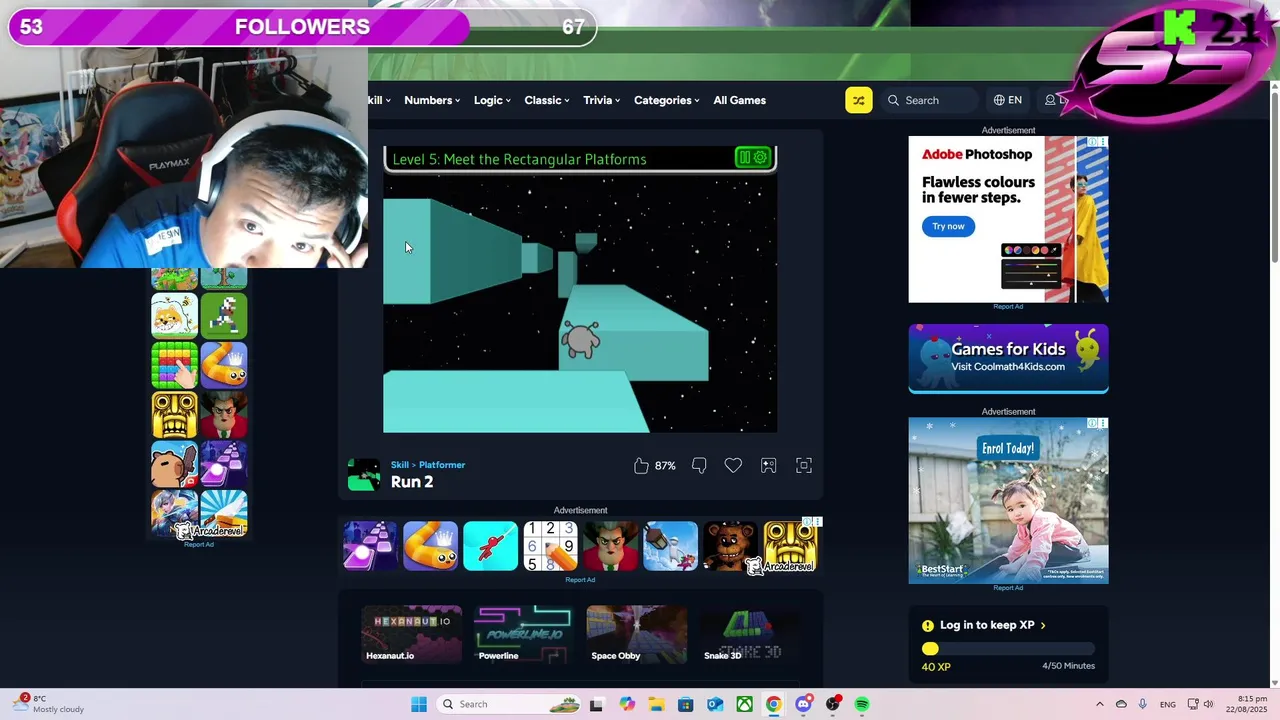The width and height of the screenshot is (1280, 720).
Task: Show hidden system tray icons
Action: tap(1100, 704)
